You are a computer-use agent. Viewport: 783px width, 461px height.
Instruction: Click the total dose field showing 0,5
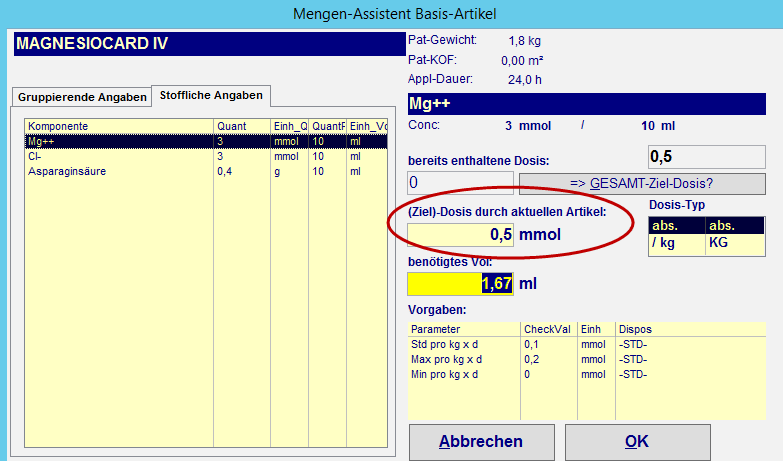click(x=707, y=157)
